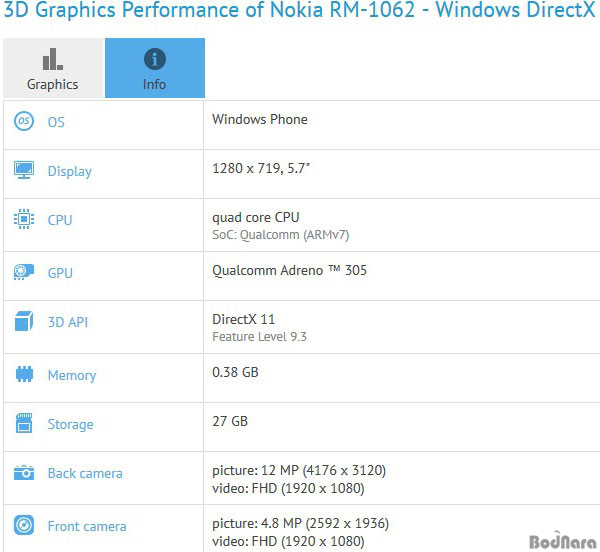Click the Memory RAM icon
This screenshot has height=552, width=600.
click(24, 374)
